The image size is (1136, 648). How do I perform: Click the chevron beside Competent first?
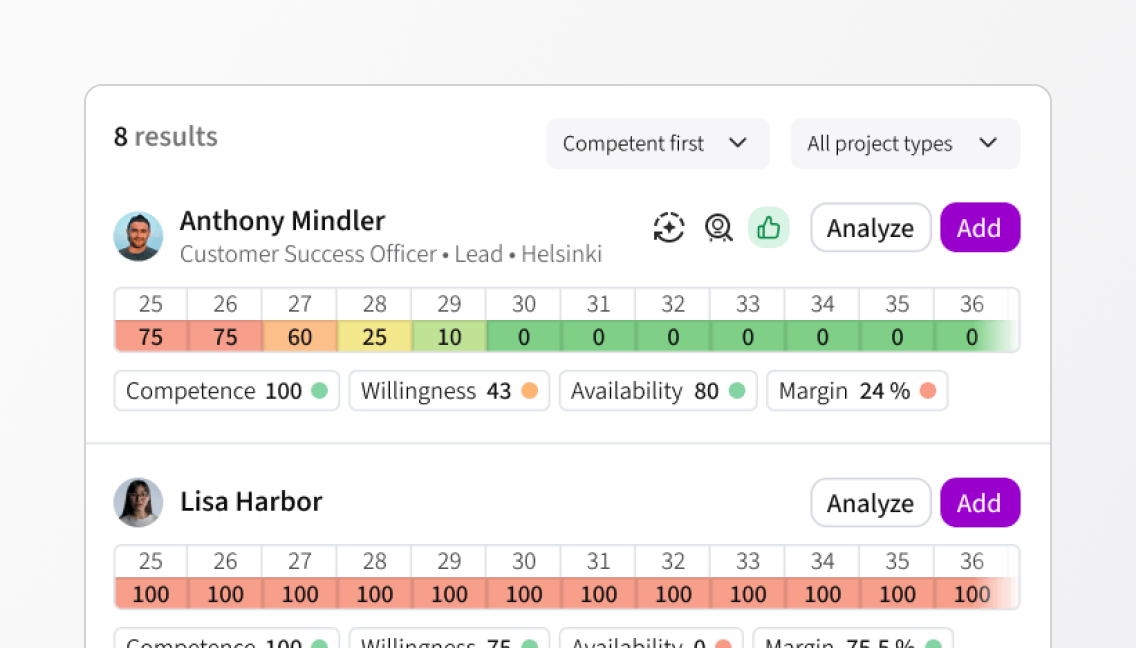coord(738,143)
